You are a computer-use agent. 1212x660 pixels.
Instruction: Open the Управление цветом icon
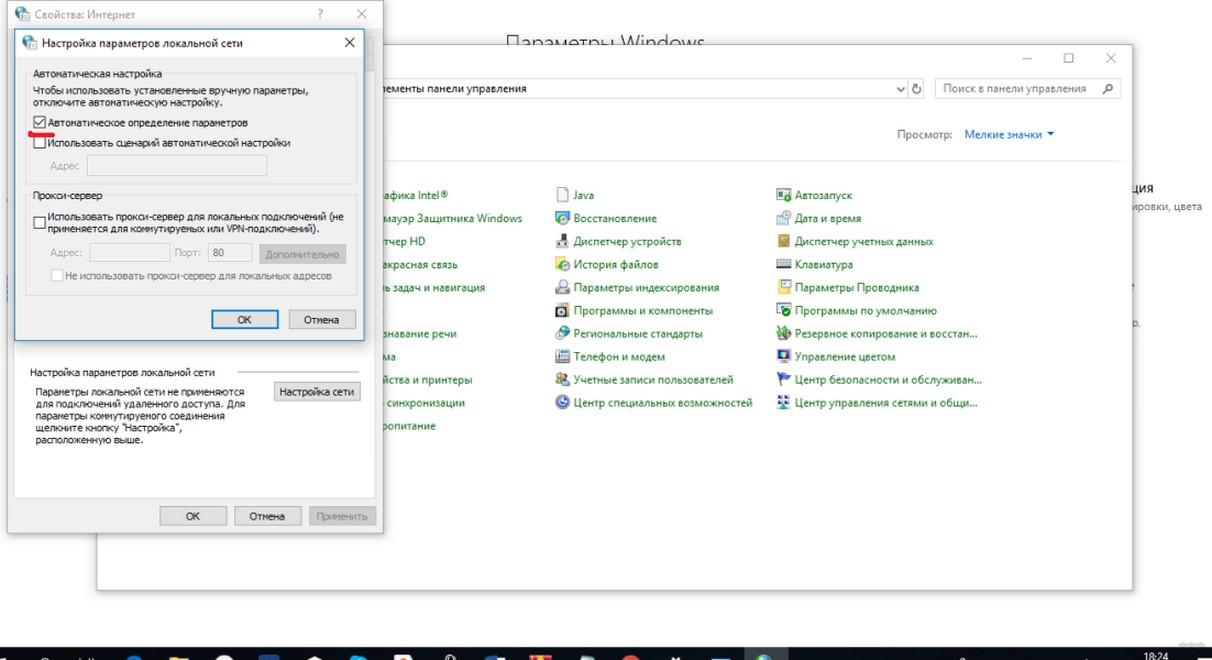click(784, 356)
